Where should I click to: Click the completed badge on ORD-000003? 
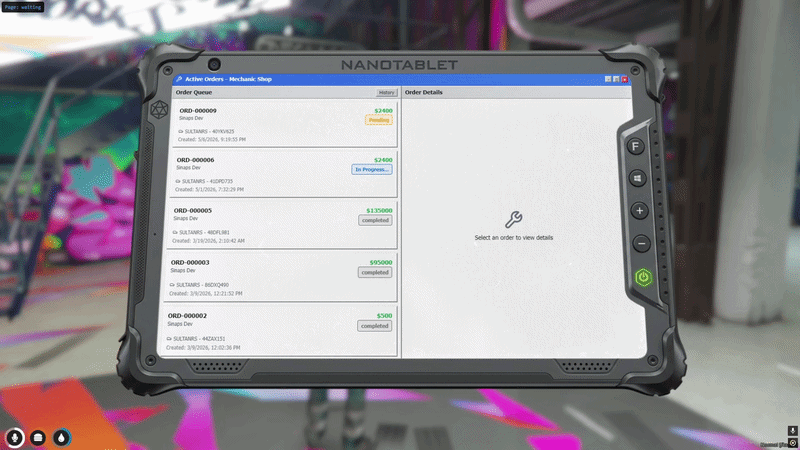(375, 272)
